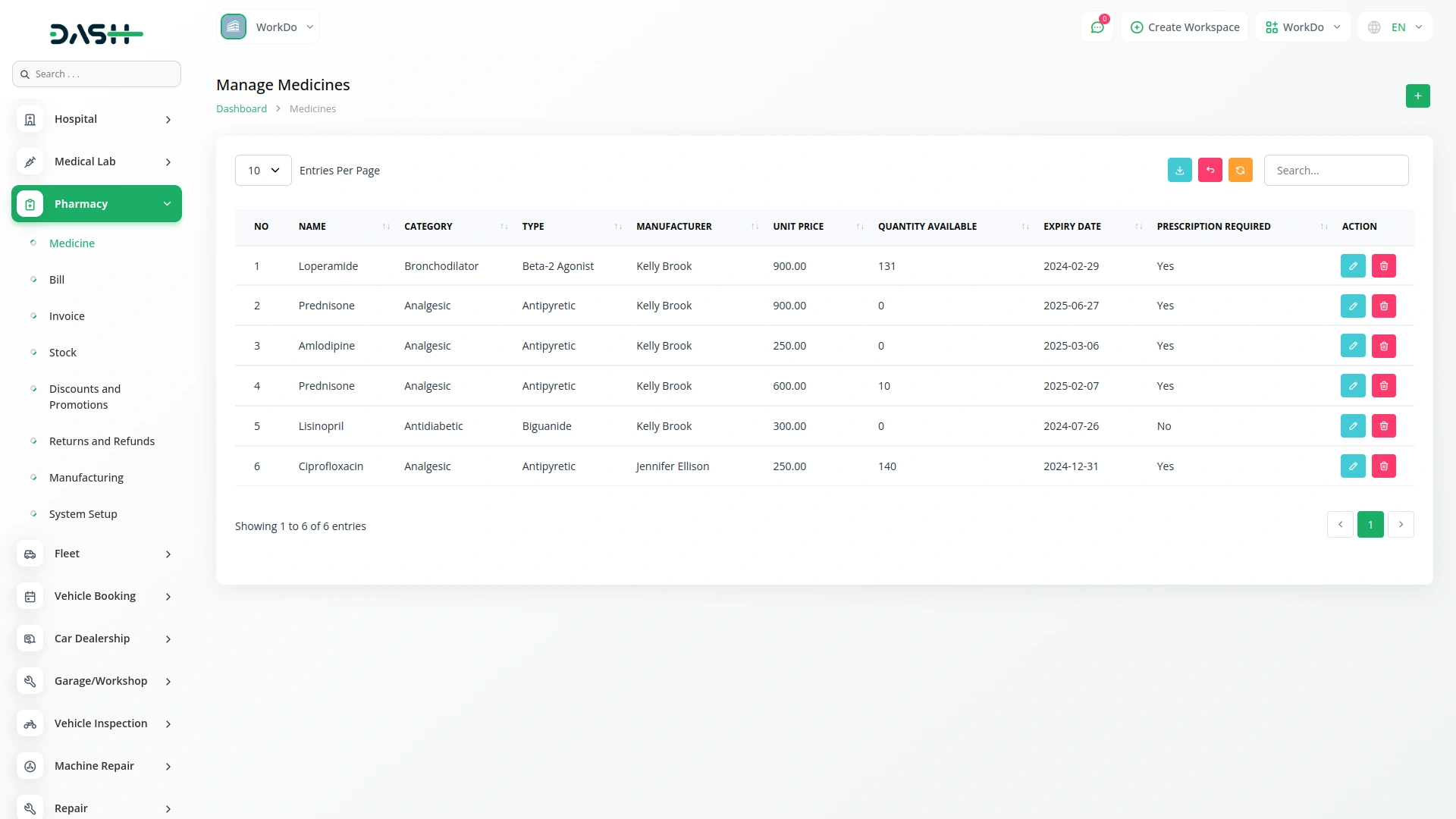
Task: Open the Stock submenu item
Action: [x=63, y=353]
